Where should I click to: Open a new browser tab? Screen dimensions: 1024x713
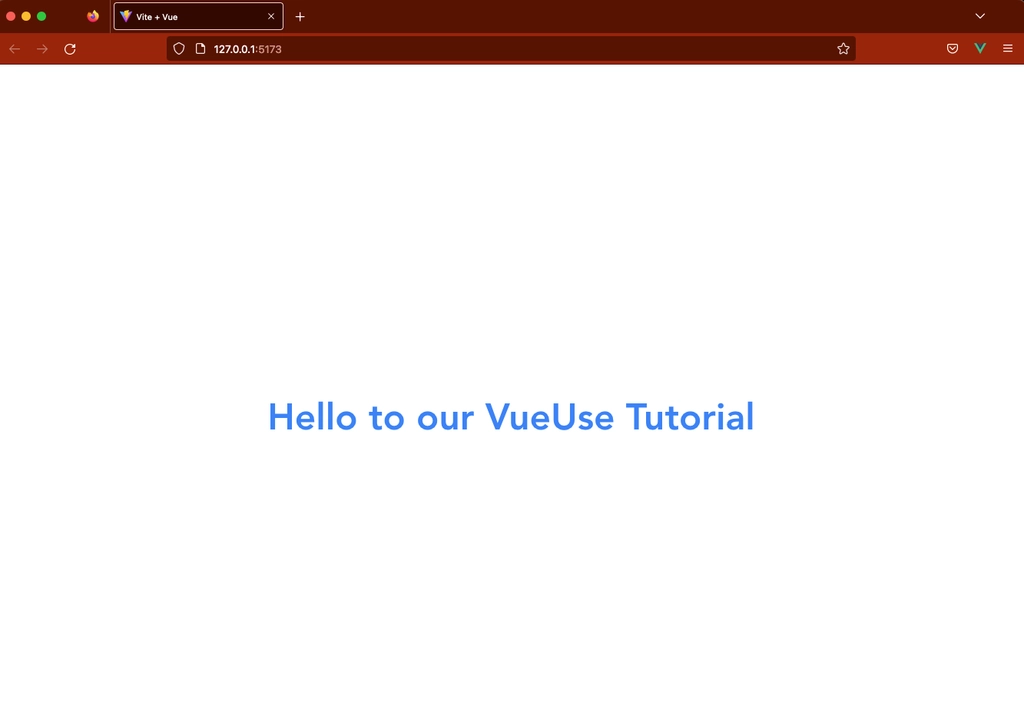click(300, 16)
